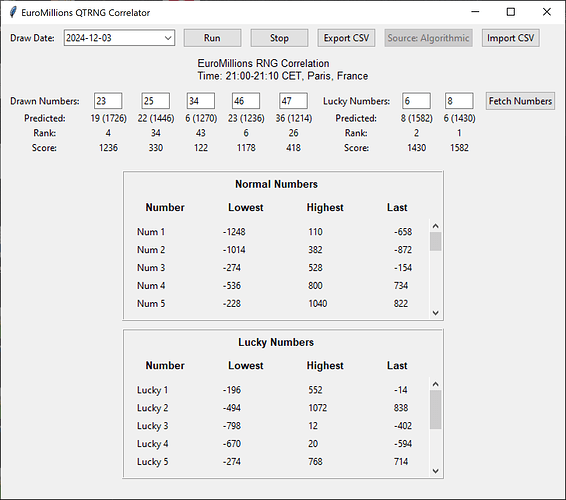The height and width of the screenshot is (500, 566).
Task: Click Num 4 last value 734
Action: tap(401, 286)
